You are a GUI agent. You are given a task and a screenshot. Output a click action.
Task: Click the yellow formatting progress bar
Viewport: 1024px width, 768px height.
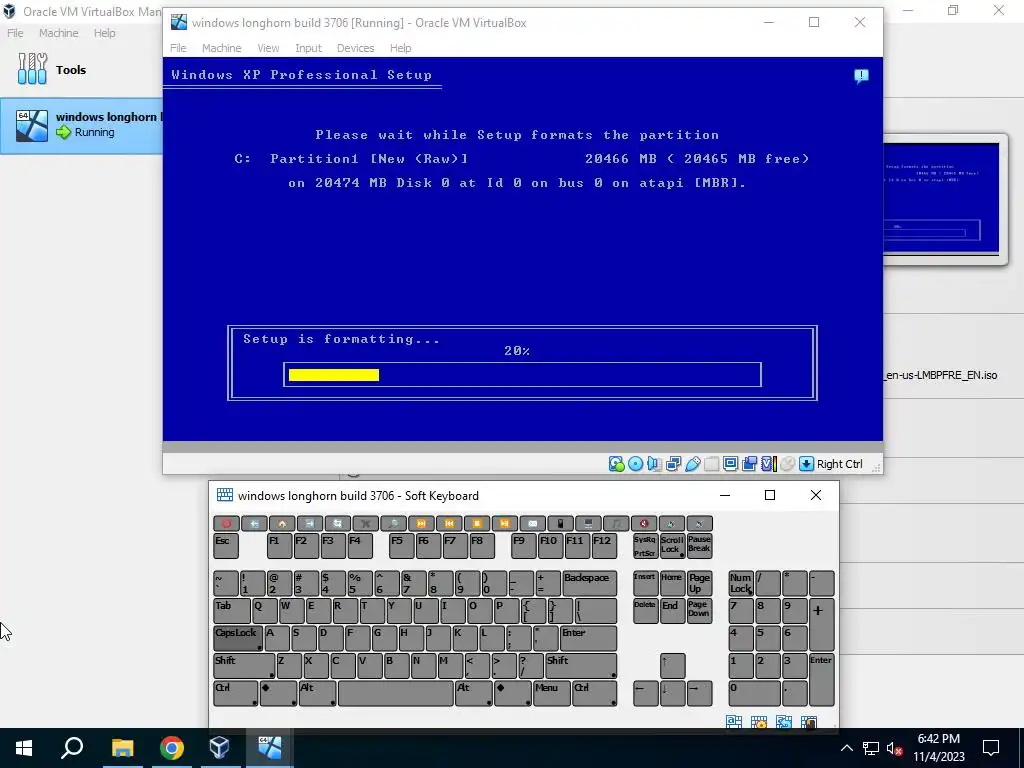click(334, 375)
